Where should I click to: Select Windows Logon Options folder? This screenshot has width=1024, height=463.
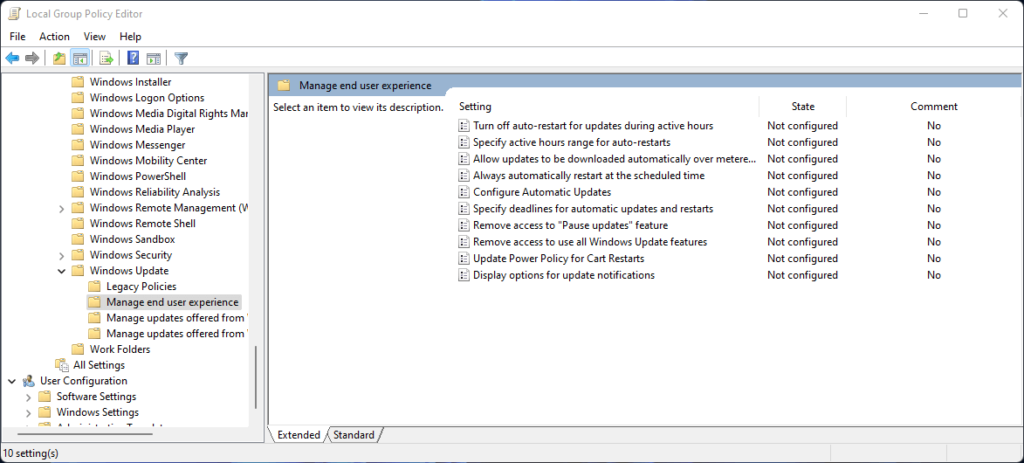coord(147,98)
